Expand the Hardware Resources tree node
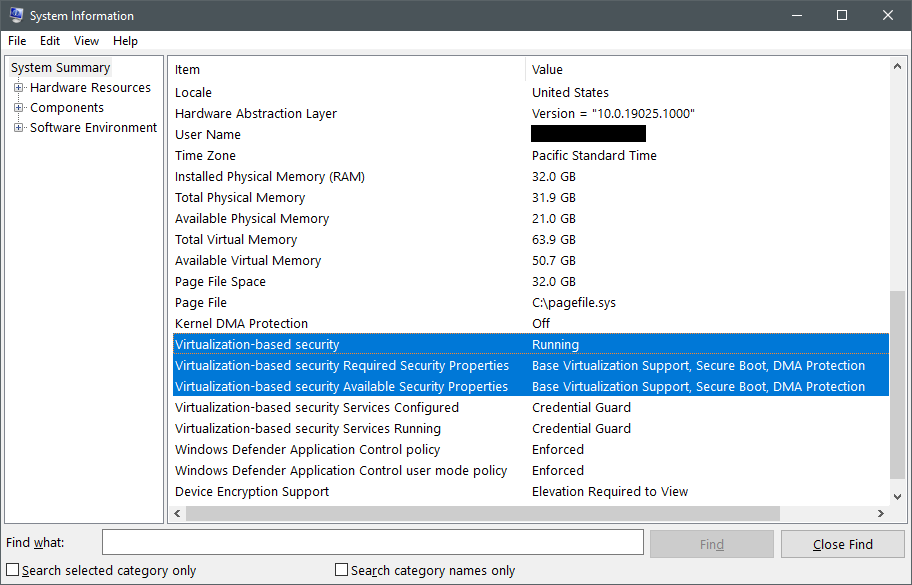The width and height of the screenshot is (912, 585). coord(20,87)
